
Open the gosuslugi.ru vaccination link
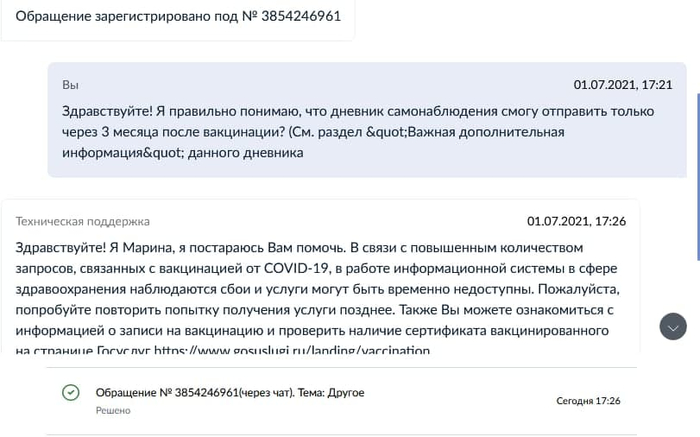tap(290, 351)
